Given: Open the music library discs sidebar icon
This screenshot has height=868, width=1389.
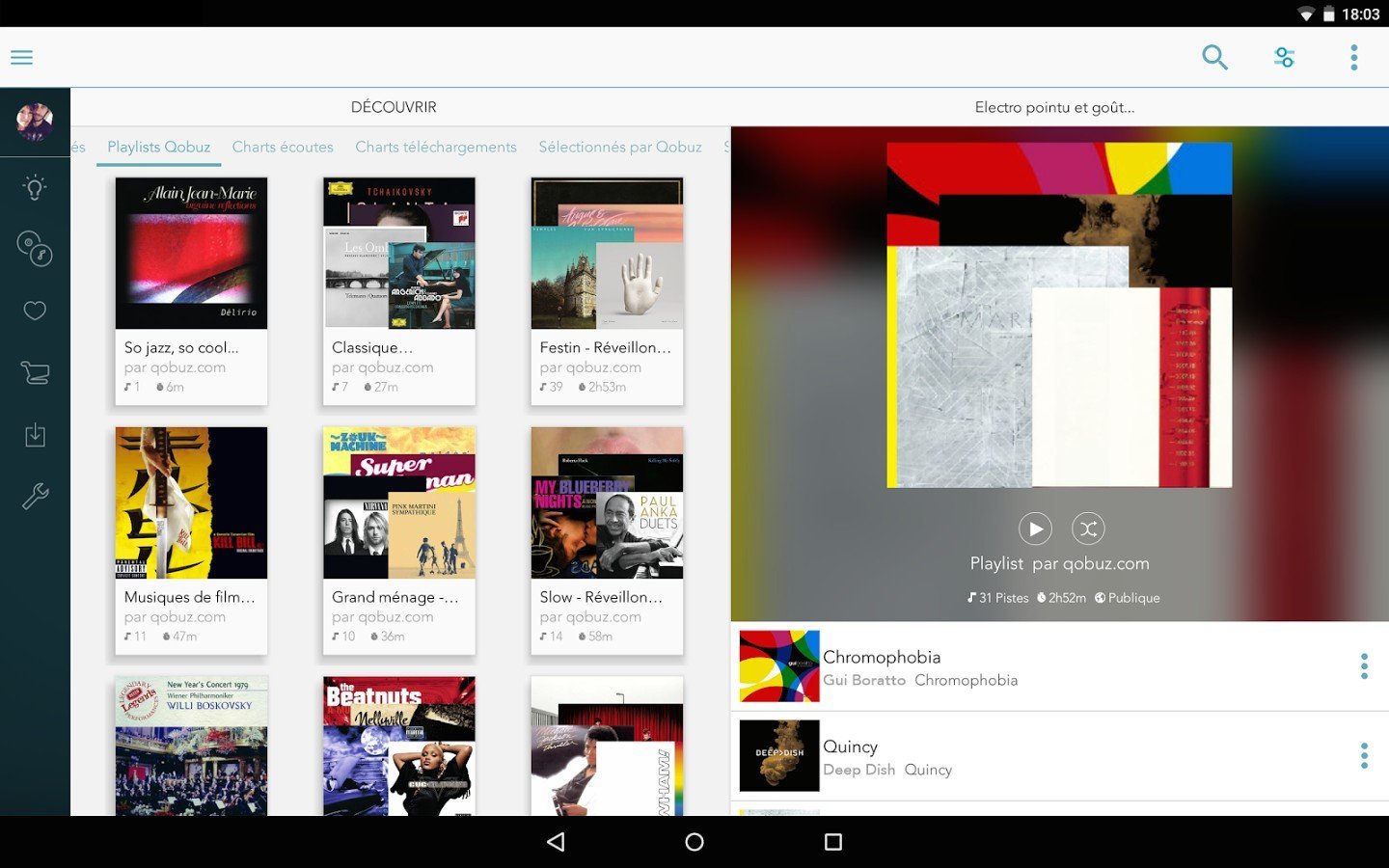Looking at the screenshot, I should tap(35, 248).
